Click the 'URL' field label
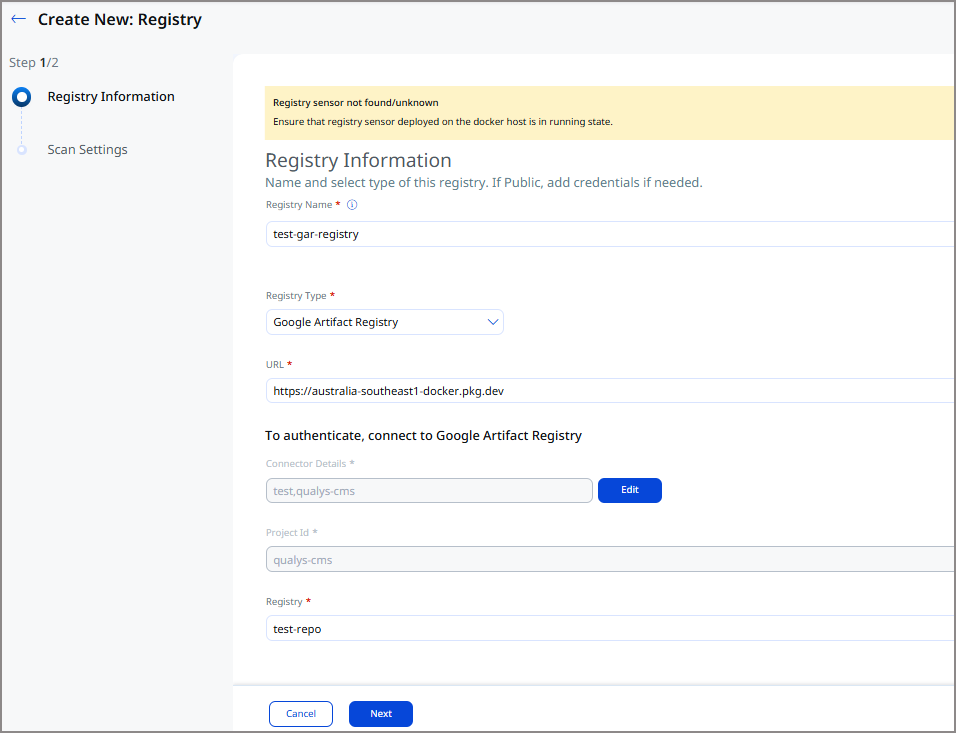Image resolution: width=956 pixels, height=733 pixels. [274, 365]
